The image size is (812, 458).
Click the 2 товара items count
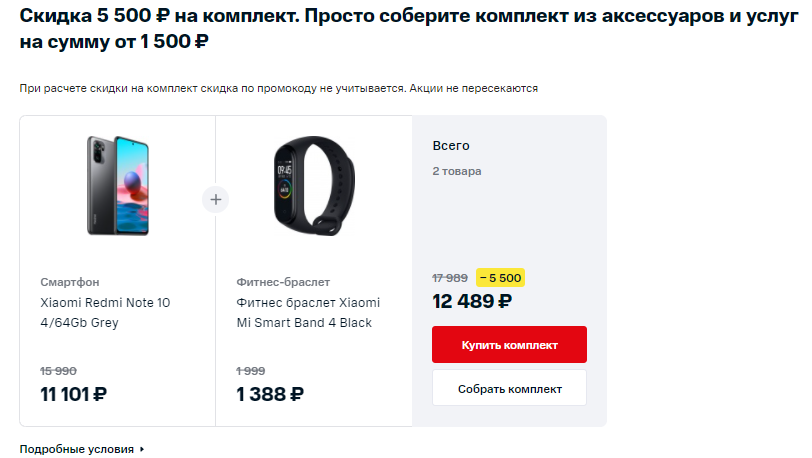(x=457, y=171)
